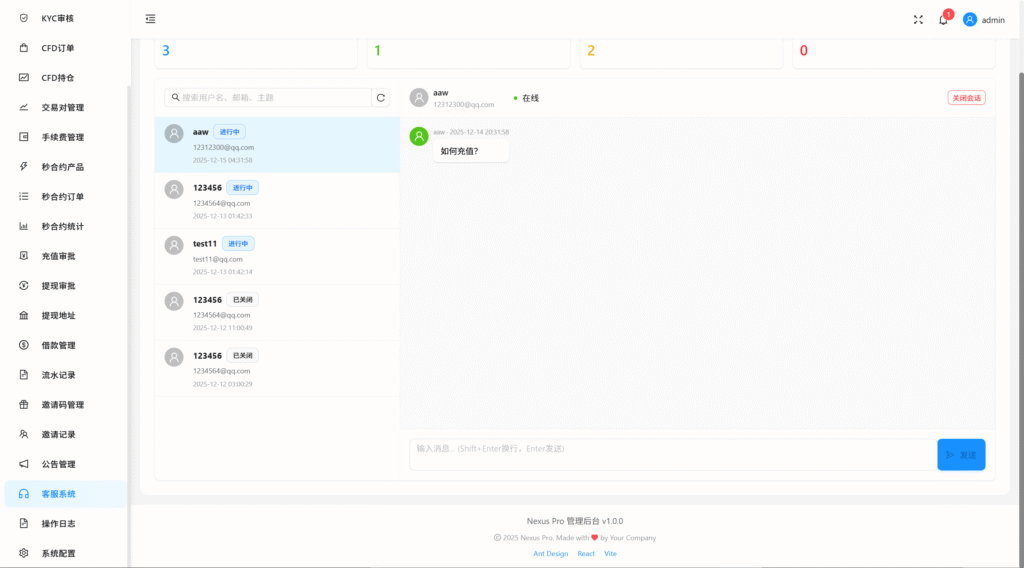Collapse the sidebar with the menu fold icon

(150, 19)
